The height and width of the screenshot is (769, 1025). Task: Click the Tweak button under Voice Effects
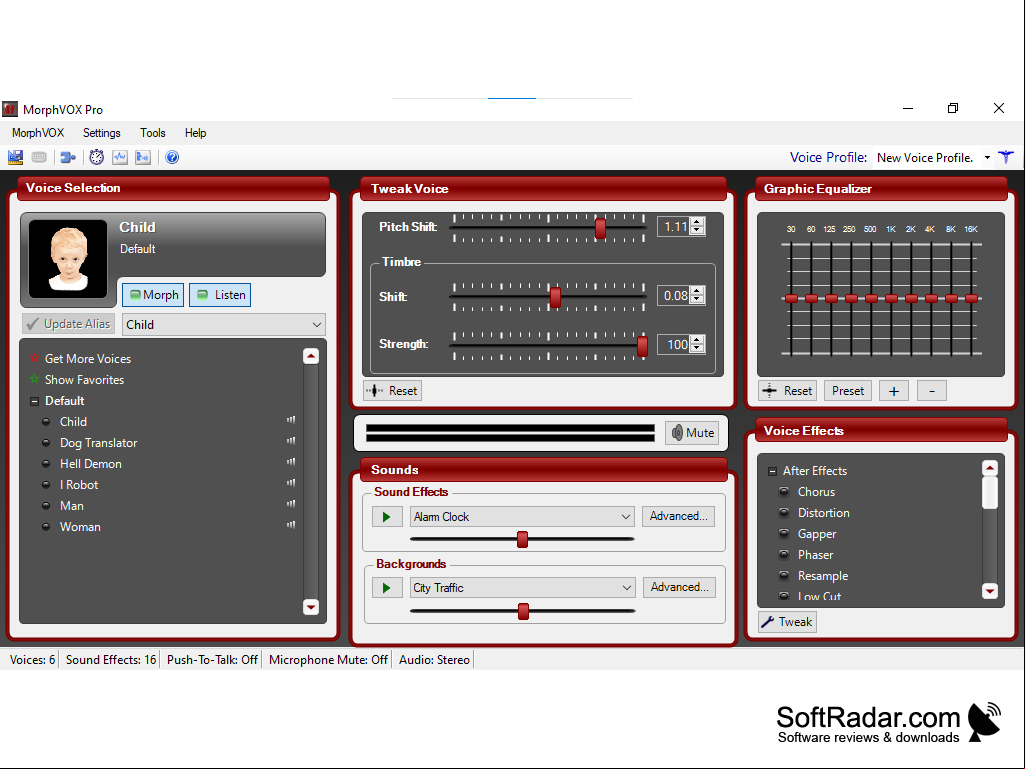click(788, 622)
